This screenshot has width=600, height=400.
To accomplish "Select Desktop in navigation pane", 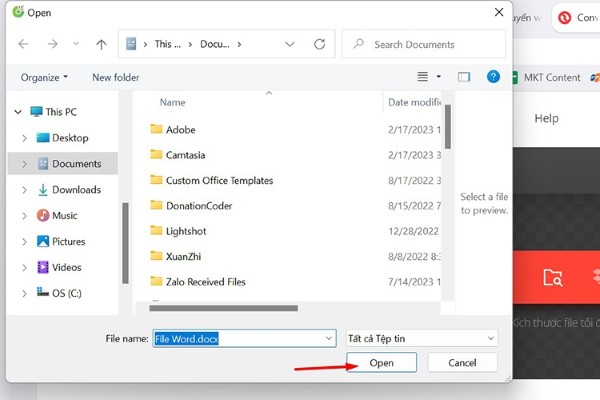I will 70,138.
